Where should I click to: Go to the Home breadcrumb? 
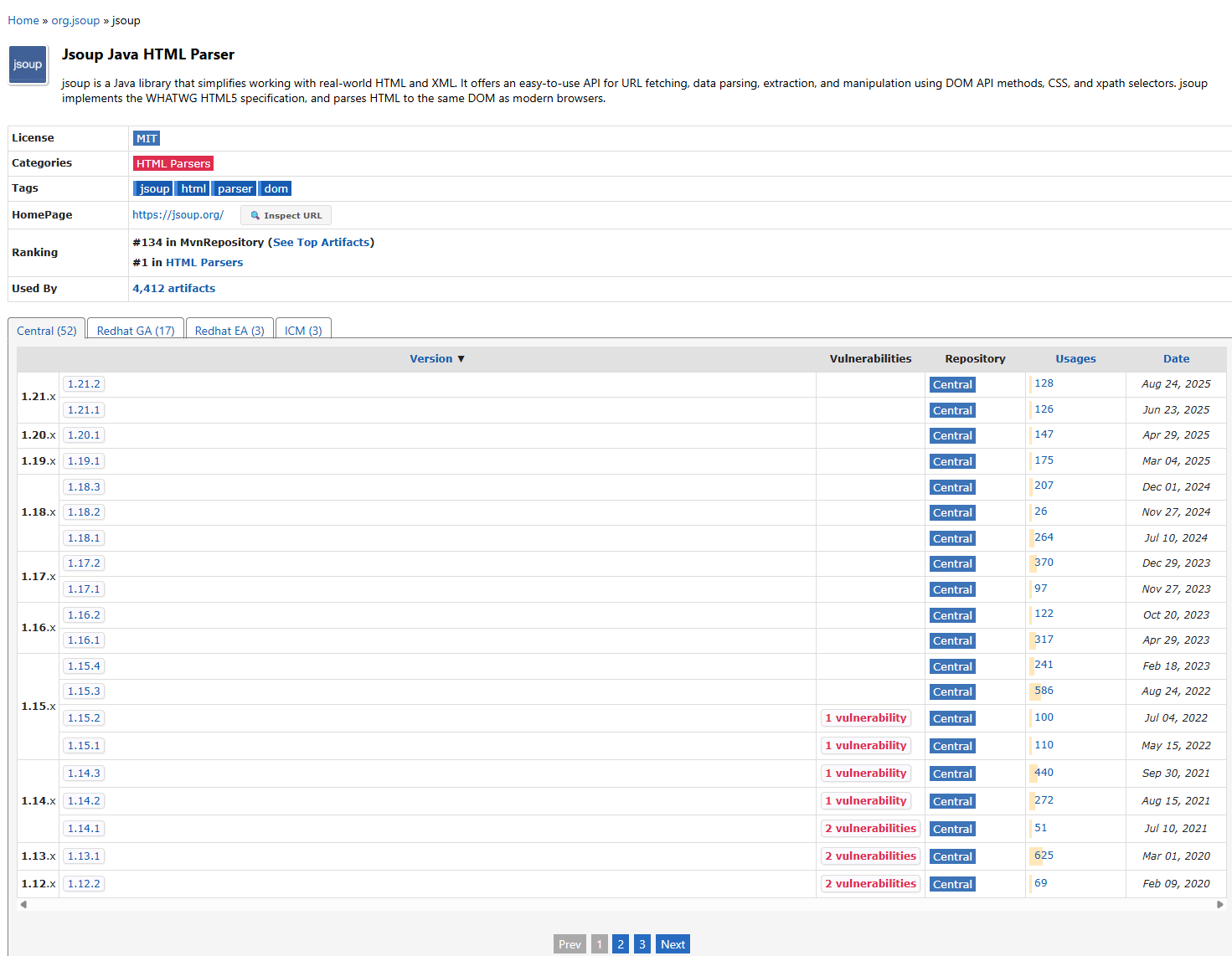23,20
